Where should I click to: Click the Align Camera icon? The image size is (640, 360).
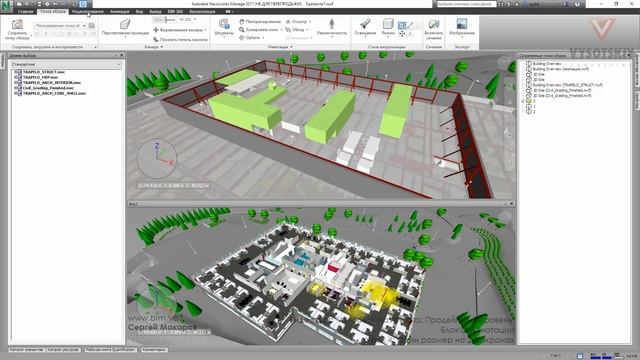(x=156, y=30)
